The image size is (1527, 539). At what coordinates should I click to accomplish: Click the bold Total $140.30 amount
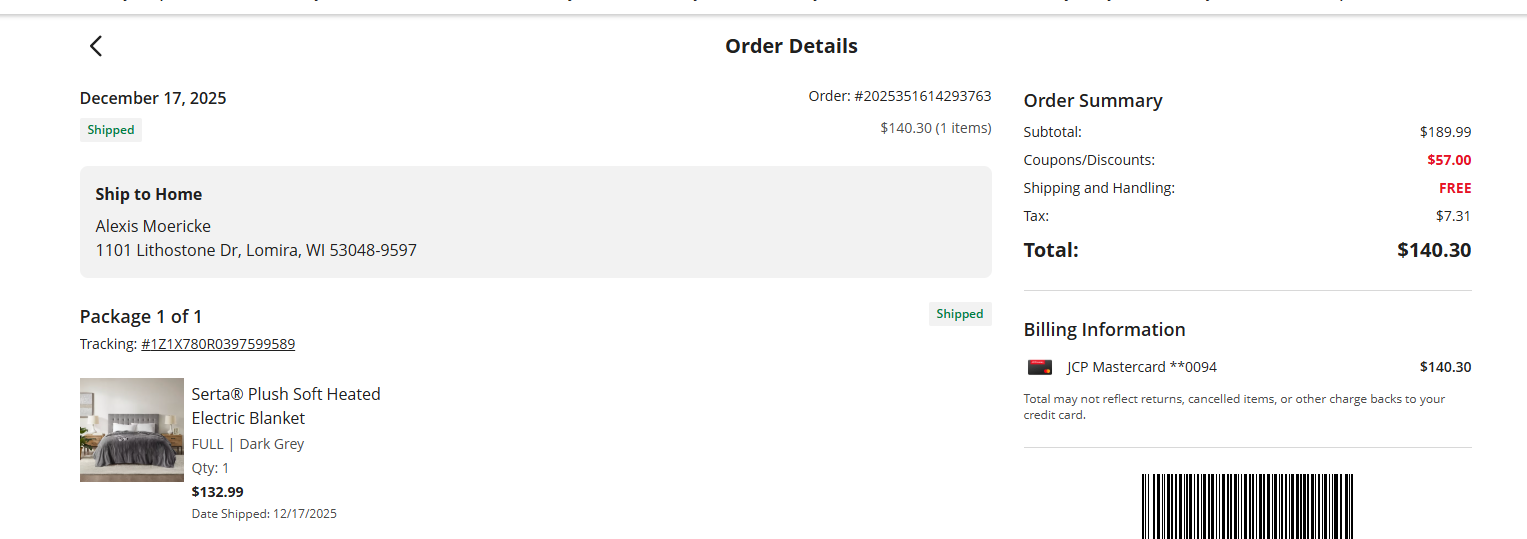coord(1434,250)
